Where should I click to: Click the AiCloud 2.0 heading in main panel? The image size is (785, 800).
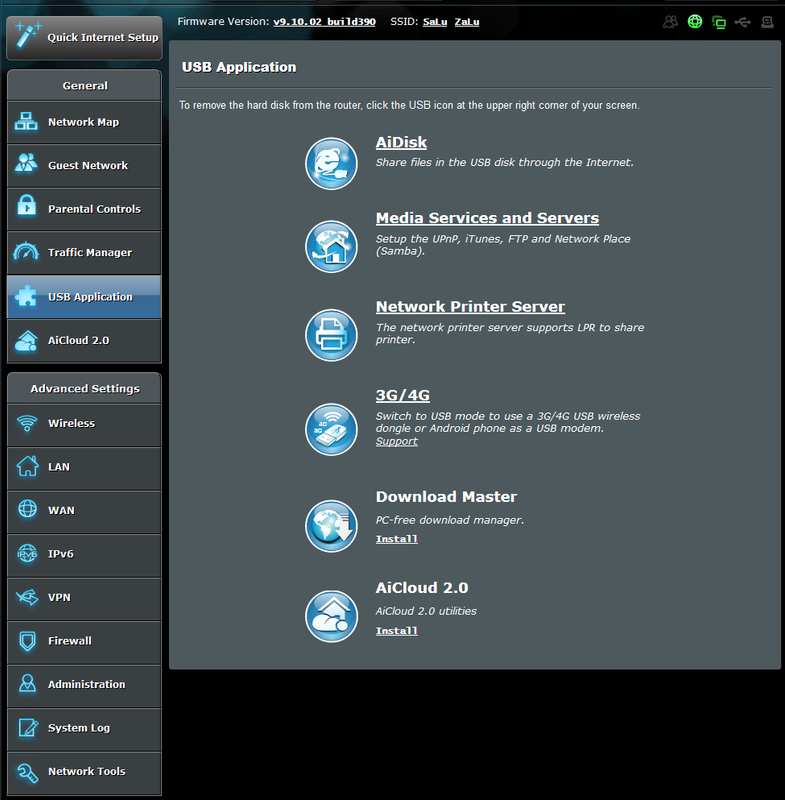click(422, 588)
